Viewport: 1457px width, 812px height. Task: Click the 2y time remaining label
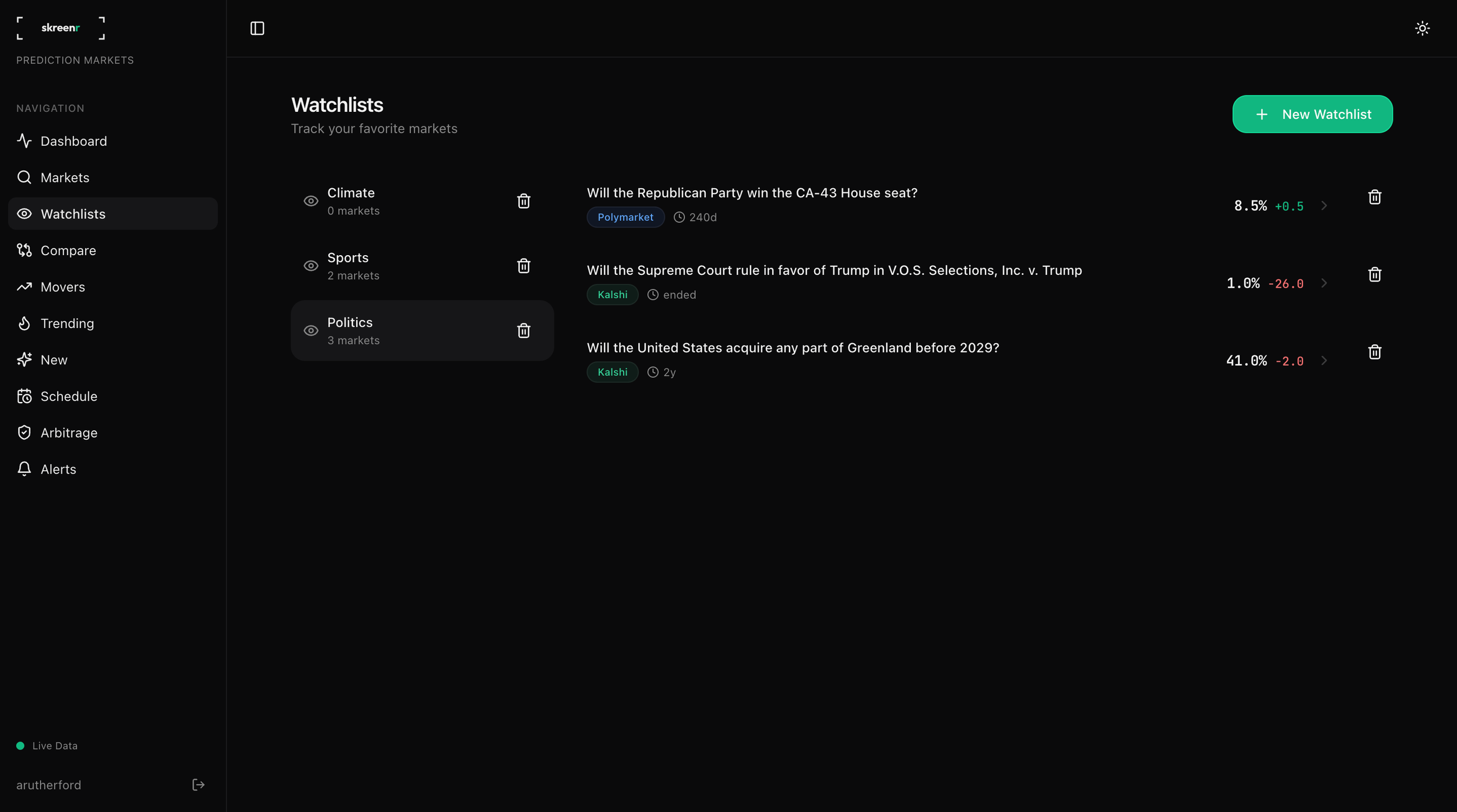(x=669, y=372)
